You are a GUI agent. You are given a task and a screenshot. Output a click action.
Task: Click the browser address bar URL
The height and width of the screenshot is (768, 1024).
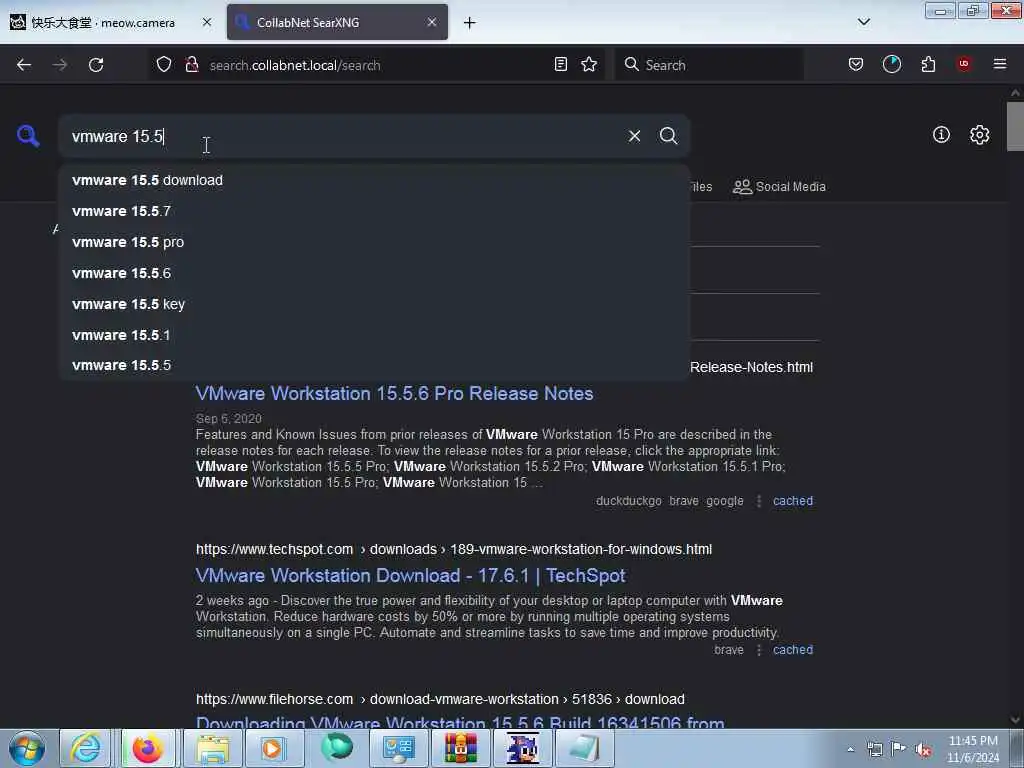coord(295,65)
